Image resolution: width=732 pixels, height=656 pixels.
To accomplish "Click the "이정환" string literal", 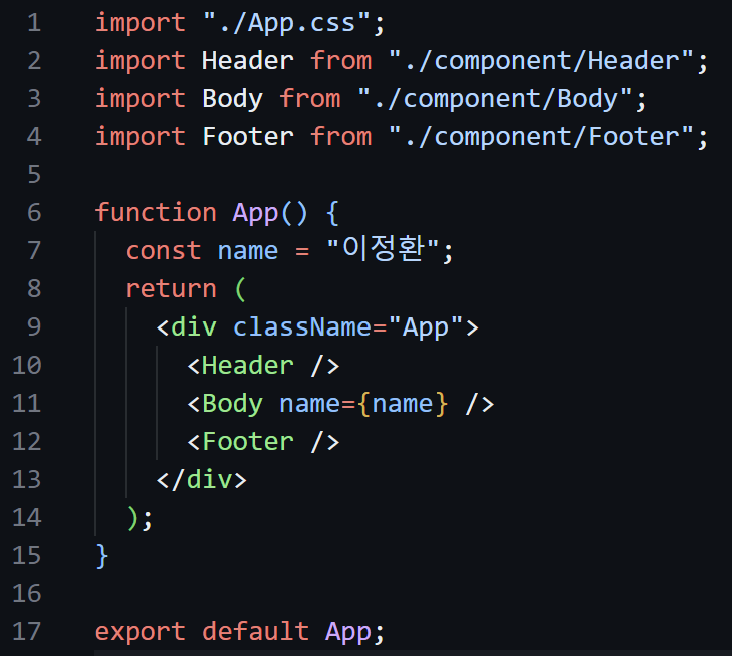I will pos(383,248).
